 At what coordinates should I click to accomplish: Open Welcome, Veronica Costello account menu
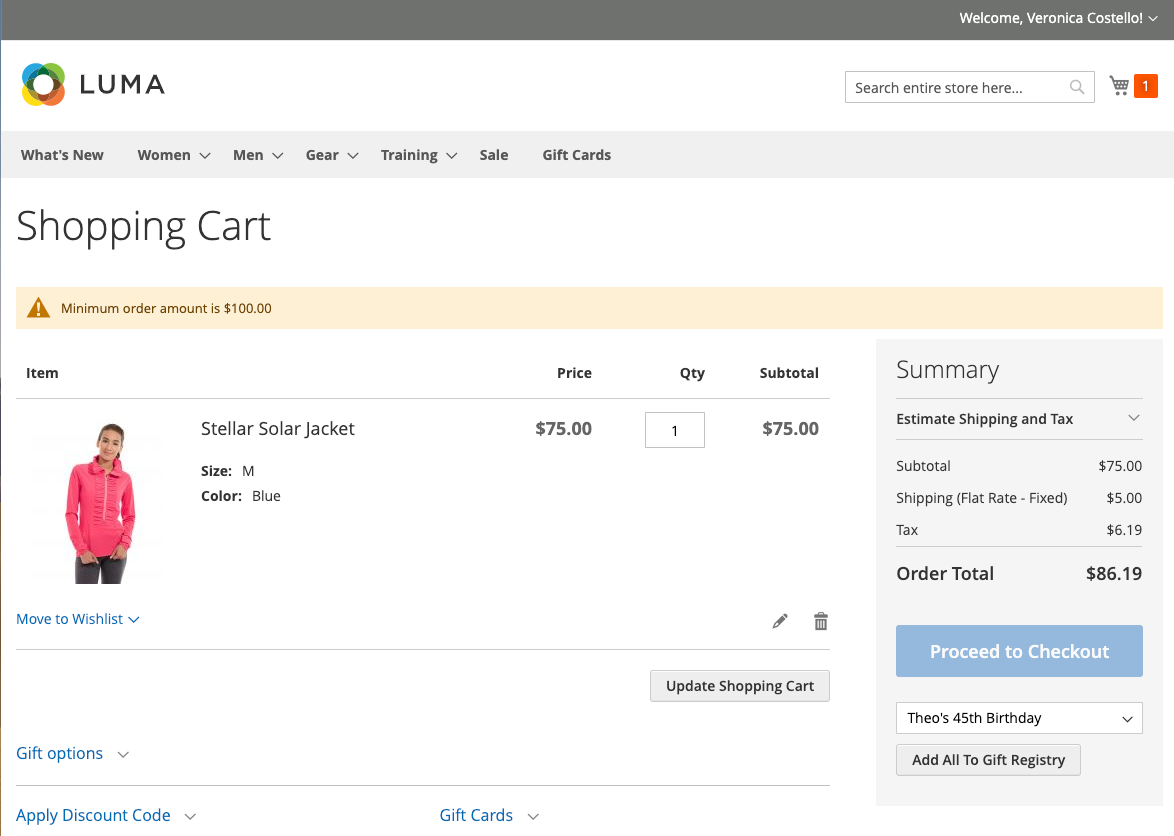[x=1057, y=18]
